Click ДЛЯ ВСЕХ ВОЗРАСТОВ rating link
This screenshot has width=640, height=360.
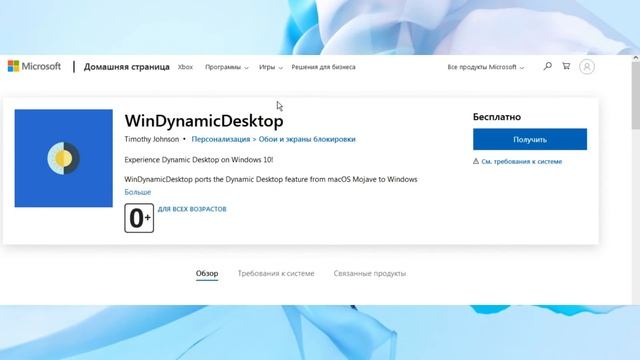click(x=192, y=209)
